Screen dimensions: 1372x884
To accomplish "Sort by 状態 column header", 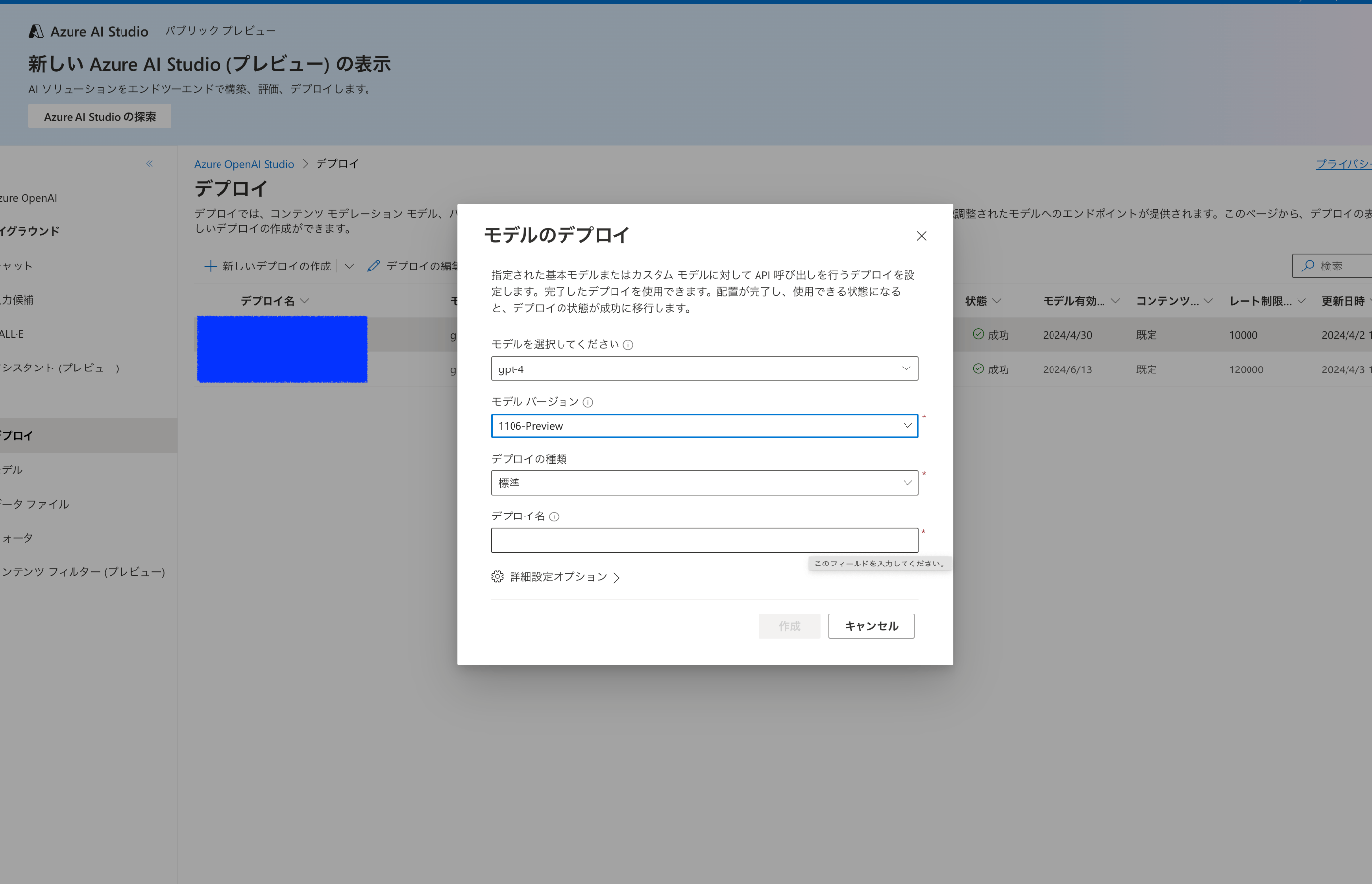I will tap(983, 301).
